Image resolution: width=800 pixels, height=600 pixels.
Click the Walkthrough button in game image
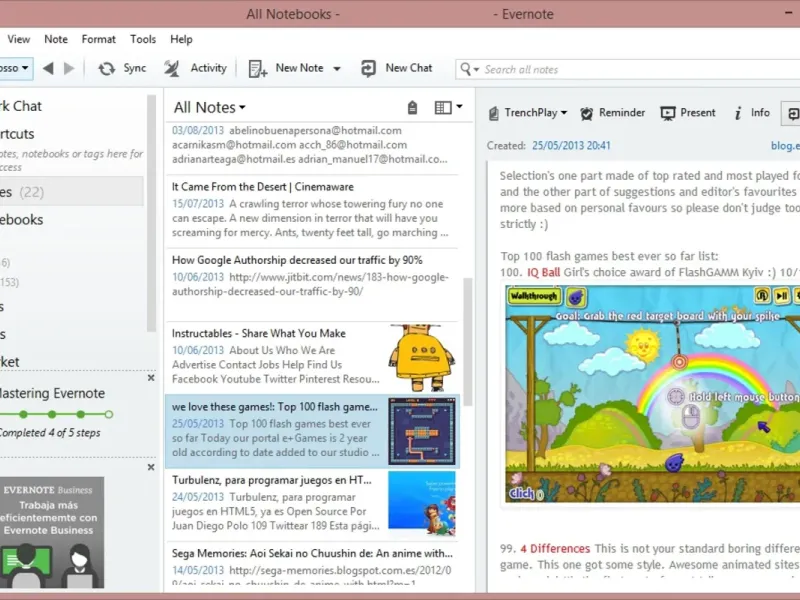point(534,296)
